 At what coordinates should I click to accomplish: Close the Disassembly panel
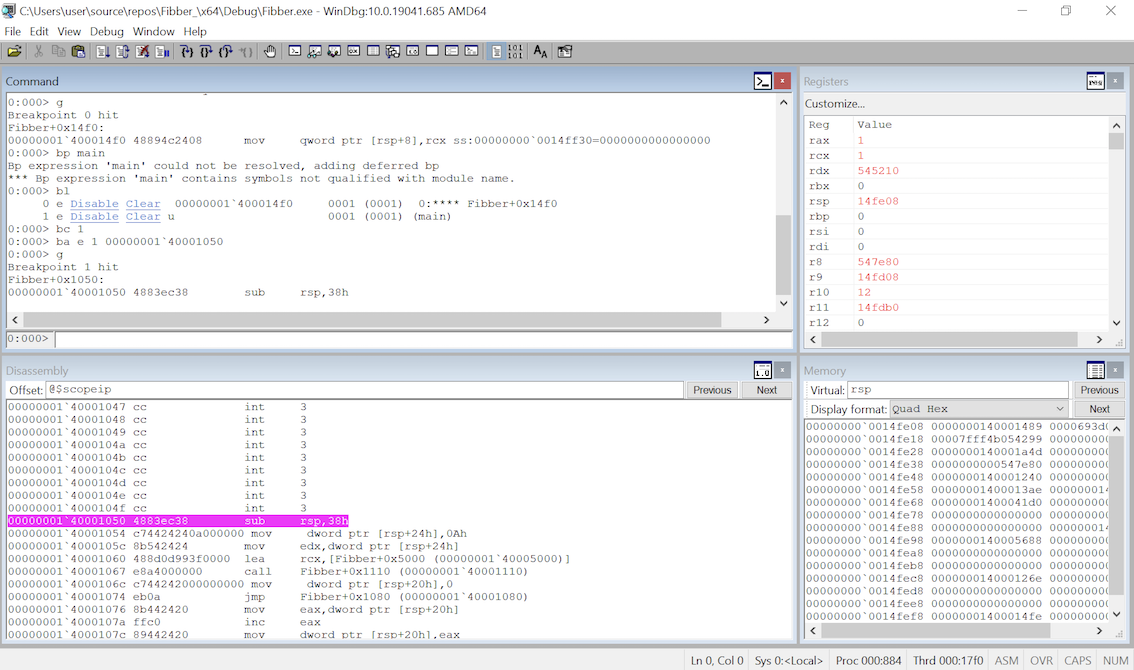coord(783,370)
